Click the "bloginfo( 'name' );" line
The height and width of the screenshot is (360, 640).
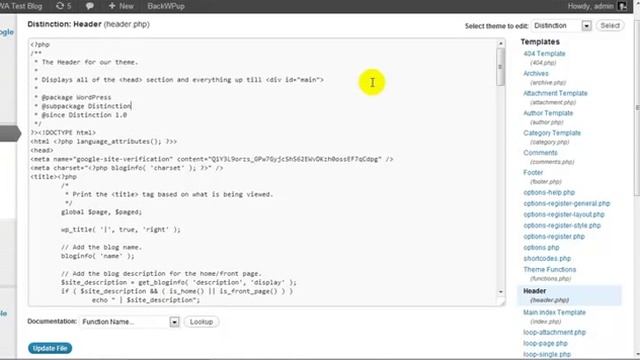point(98,256)
